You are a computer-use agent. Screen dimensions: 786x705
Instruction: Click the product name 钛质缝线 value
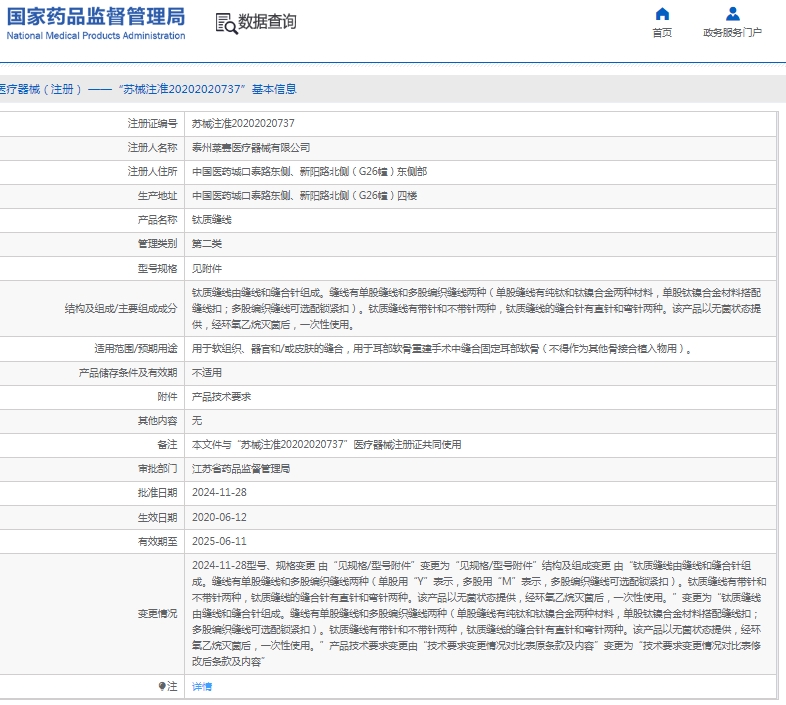pos(211,219)
